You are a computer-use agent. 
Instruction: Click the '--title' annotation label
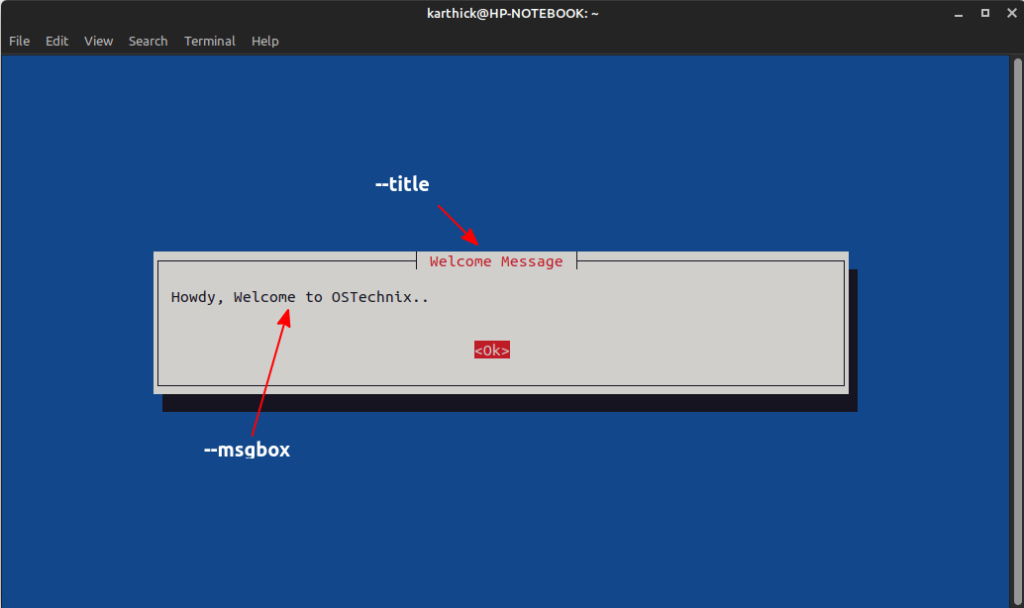tap(402, 185)
